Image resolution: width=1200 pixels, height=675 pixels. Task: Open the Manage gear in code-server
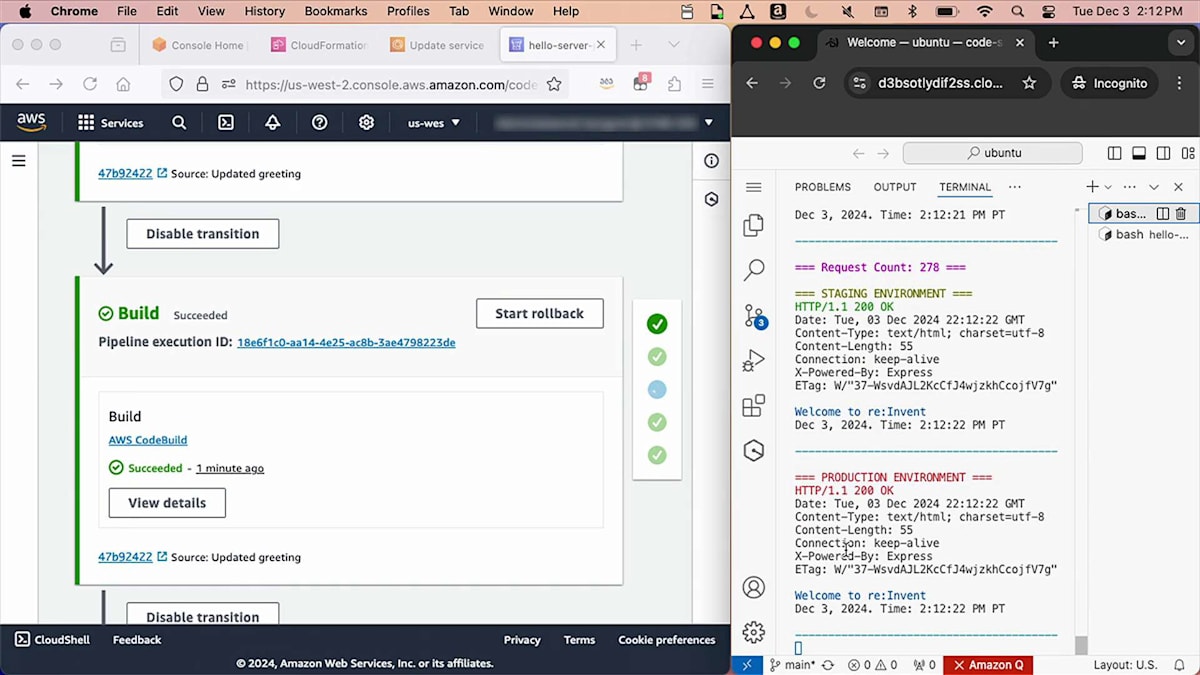coord(754,632)
